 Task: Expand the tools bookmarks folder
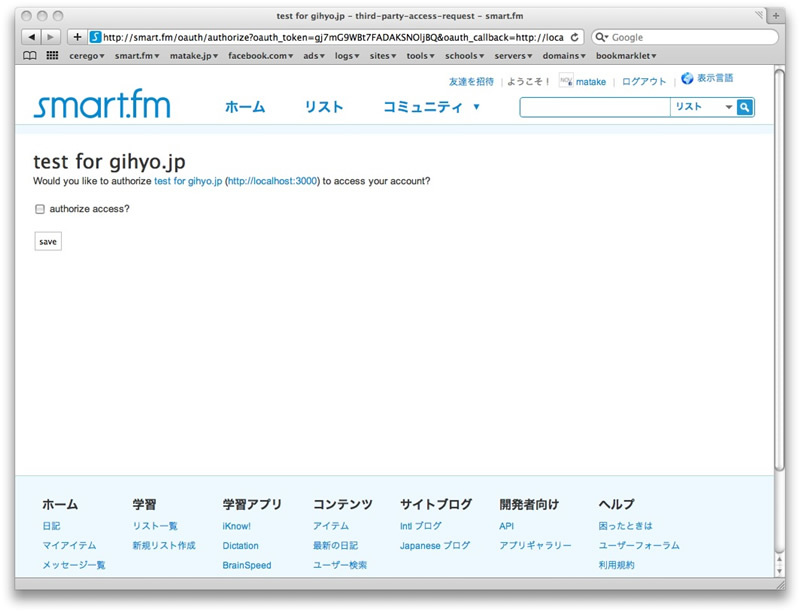point(420,56)
